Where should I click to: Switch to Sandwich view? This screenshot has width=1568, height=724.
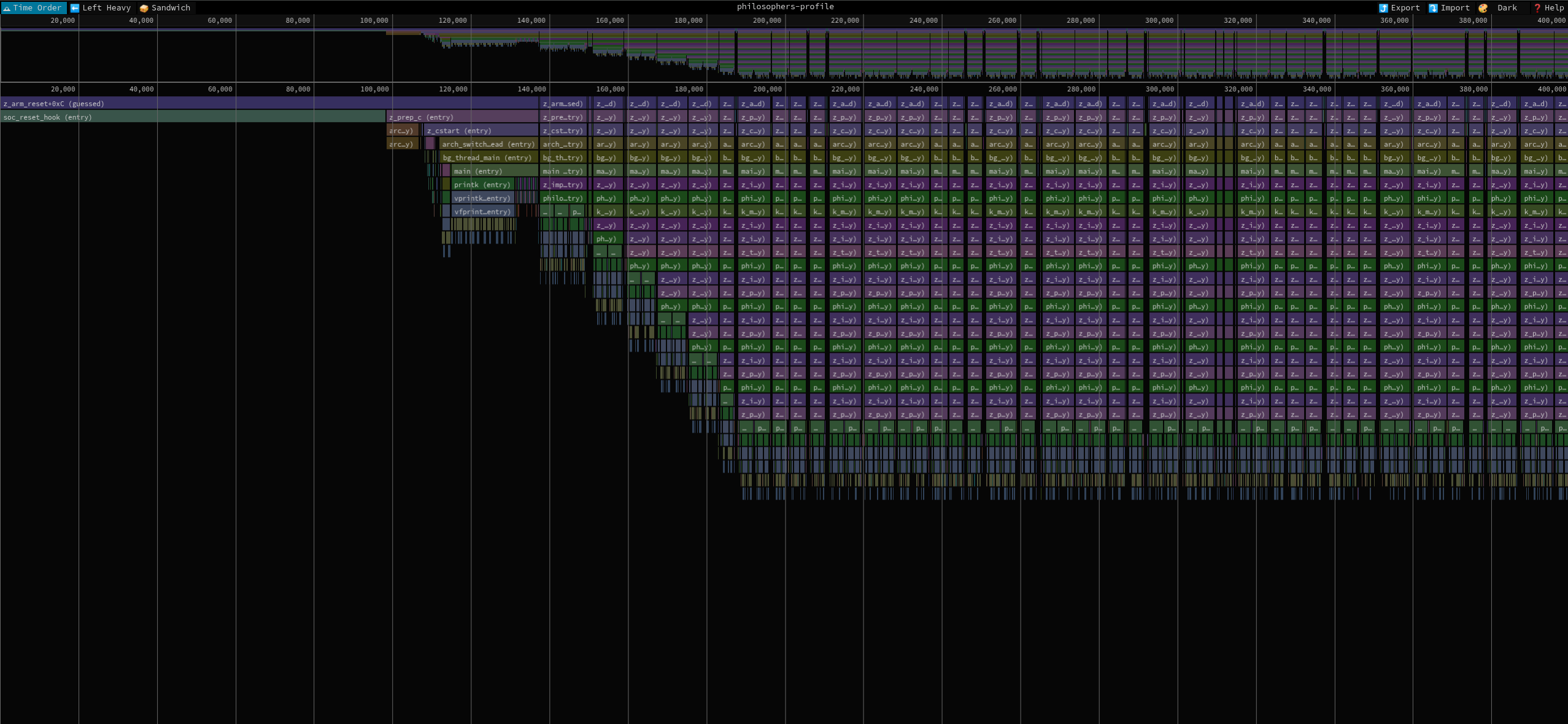point(165,8)
